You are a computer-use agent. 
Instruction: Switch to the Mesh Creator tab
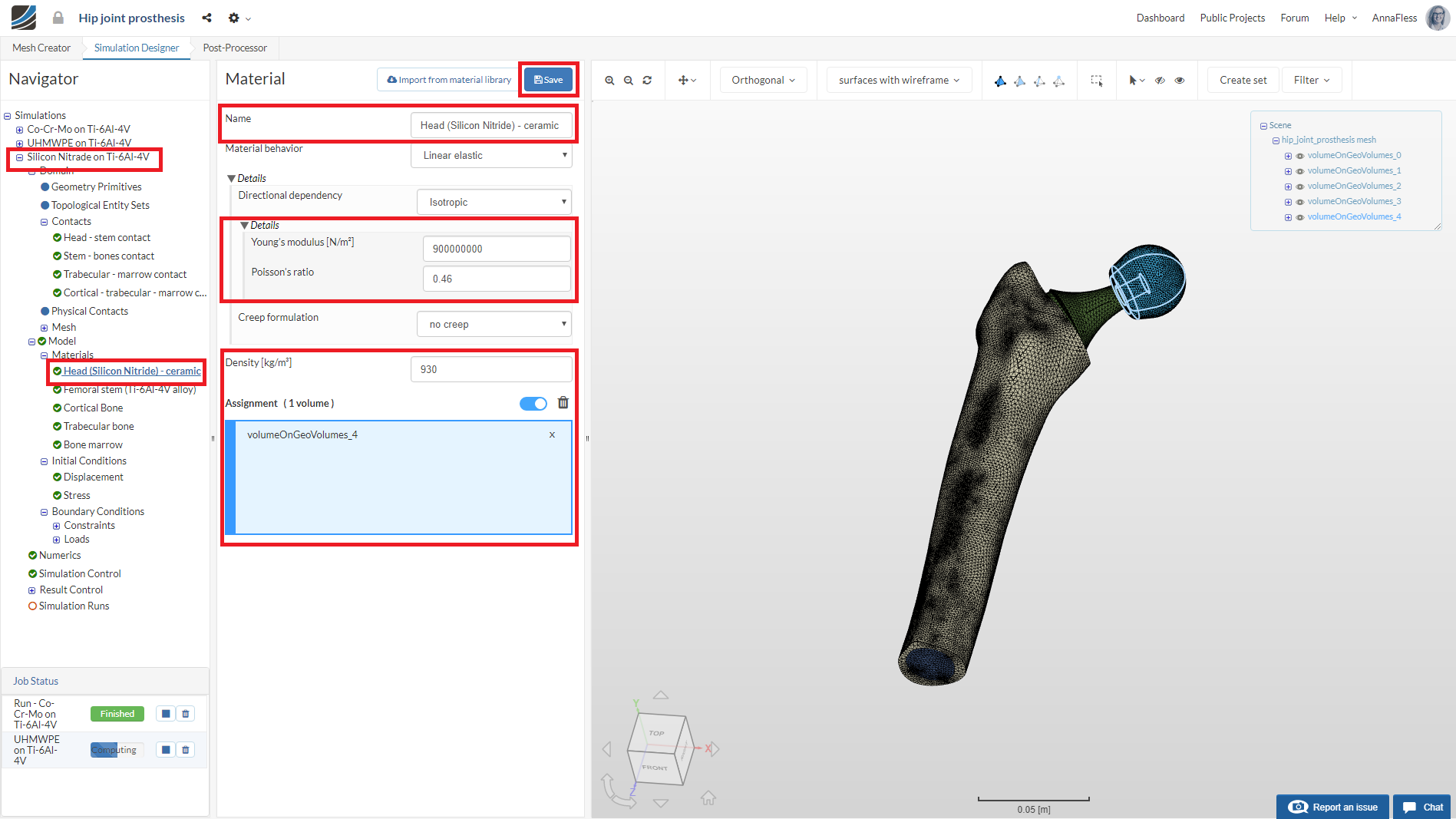(41, 48)
